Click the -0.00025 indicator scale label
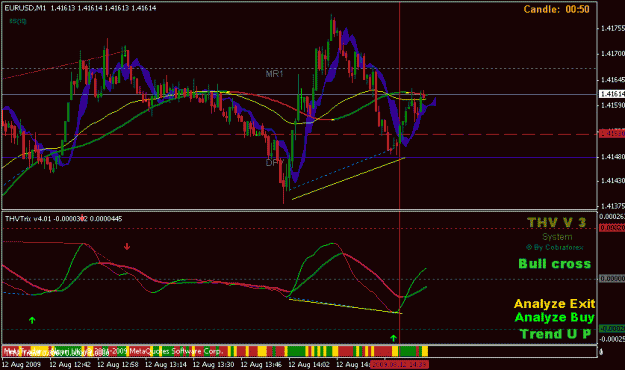This screenshot has height=370, width=625. pyautogui.click(x=612, y=339)
